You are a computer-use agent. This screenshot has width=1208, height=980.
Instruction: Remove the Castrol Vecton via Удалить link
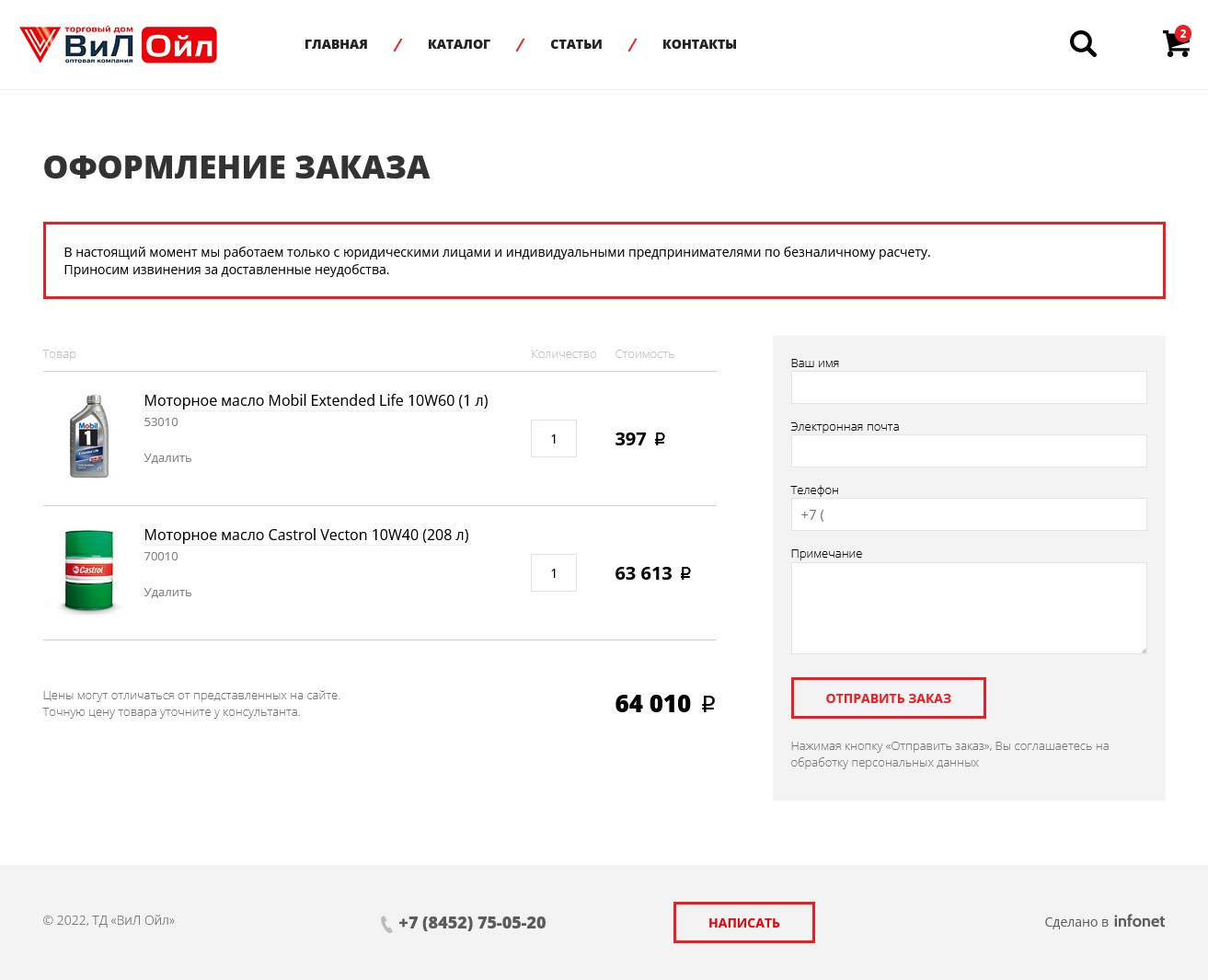[x=167, y=592]
